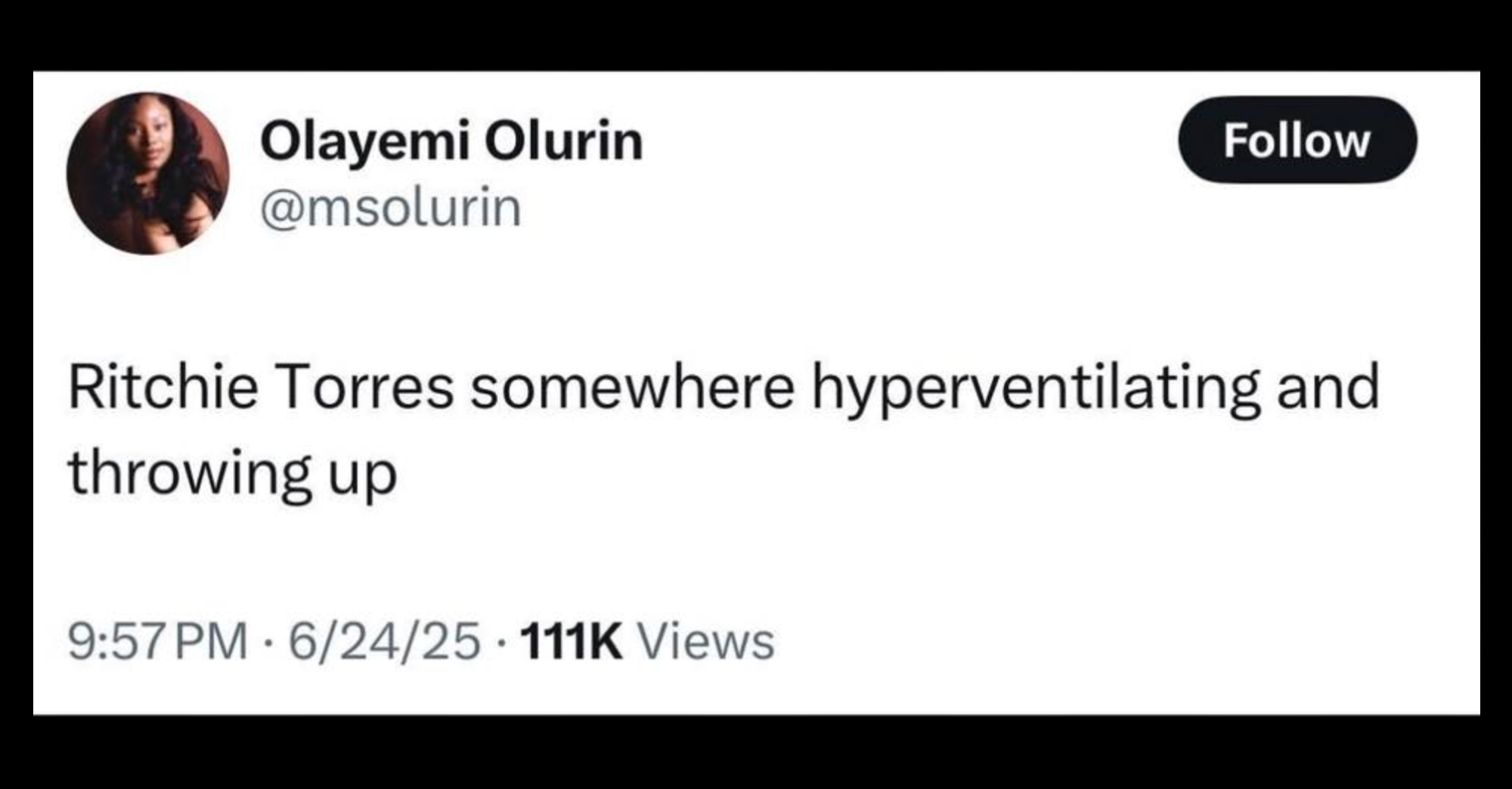The image size is (1512, 789).
Task: Click the word Views
Action: pos(707,641)
